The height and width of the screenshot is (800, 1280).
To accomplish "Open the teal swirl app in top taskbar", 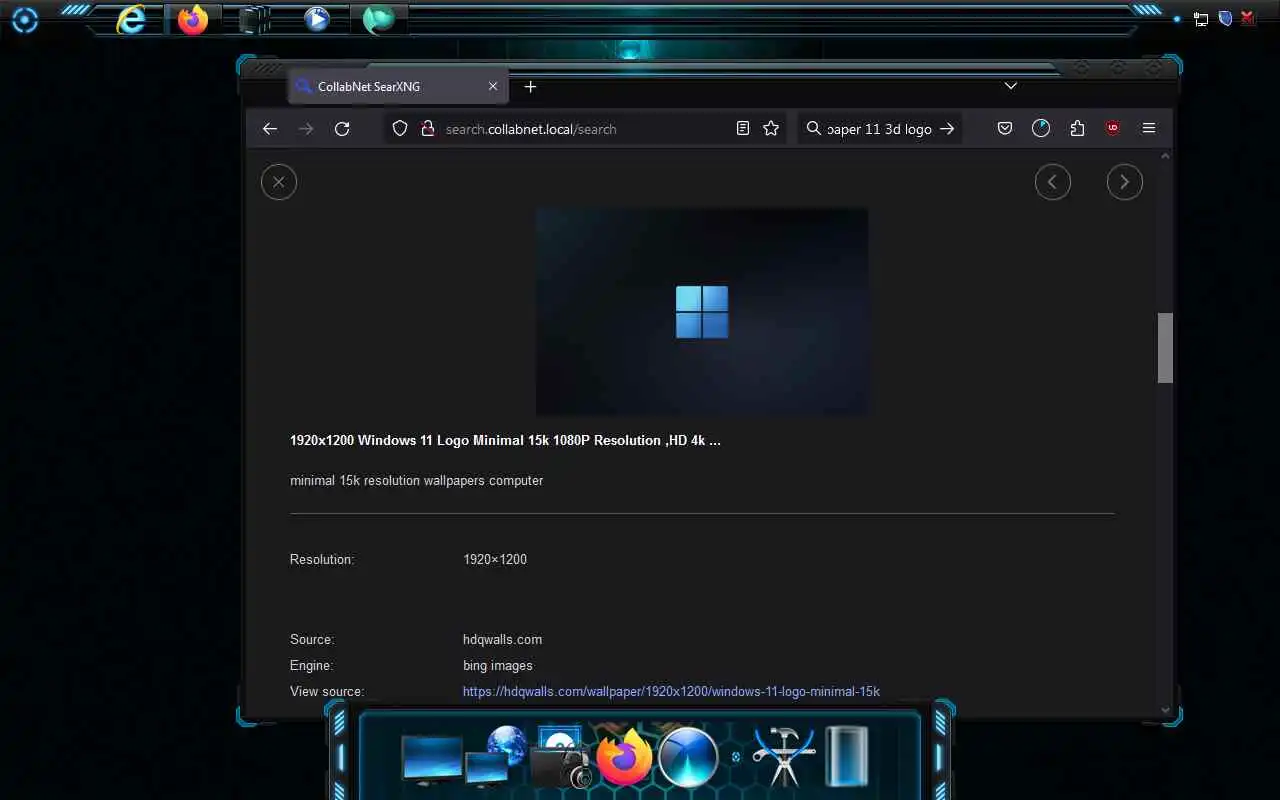I will 378,19.
